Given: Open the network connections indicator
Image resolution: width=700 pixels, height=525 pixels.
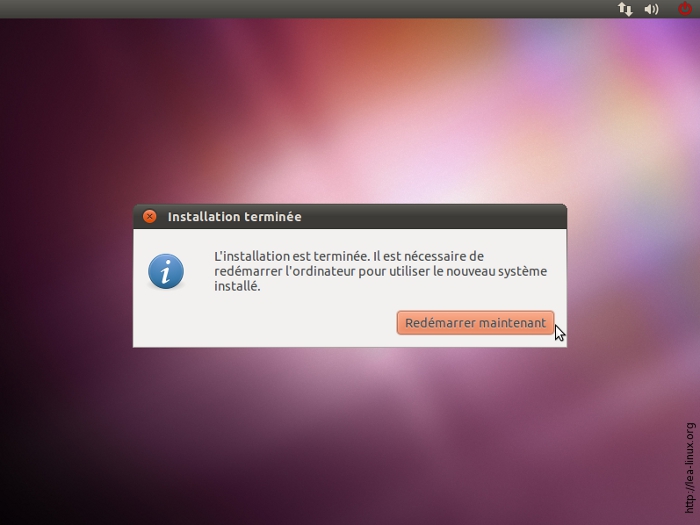Looking at the screenshot, I should [625, 9].
